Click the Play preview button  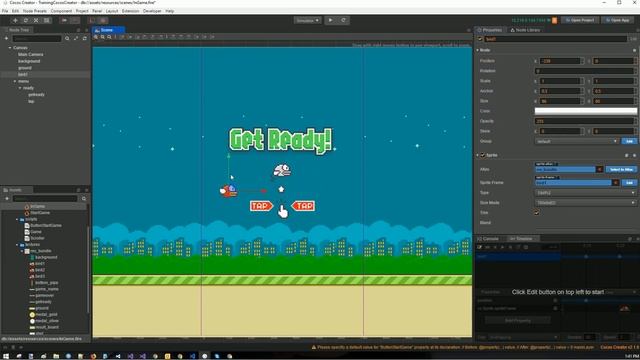tap(331, 20)
